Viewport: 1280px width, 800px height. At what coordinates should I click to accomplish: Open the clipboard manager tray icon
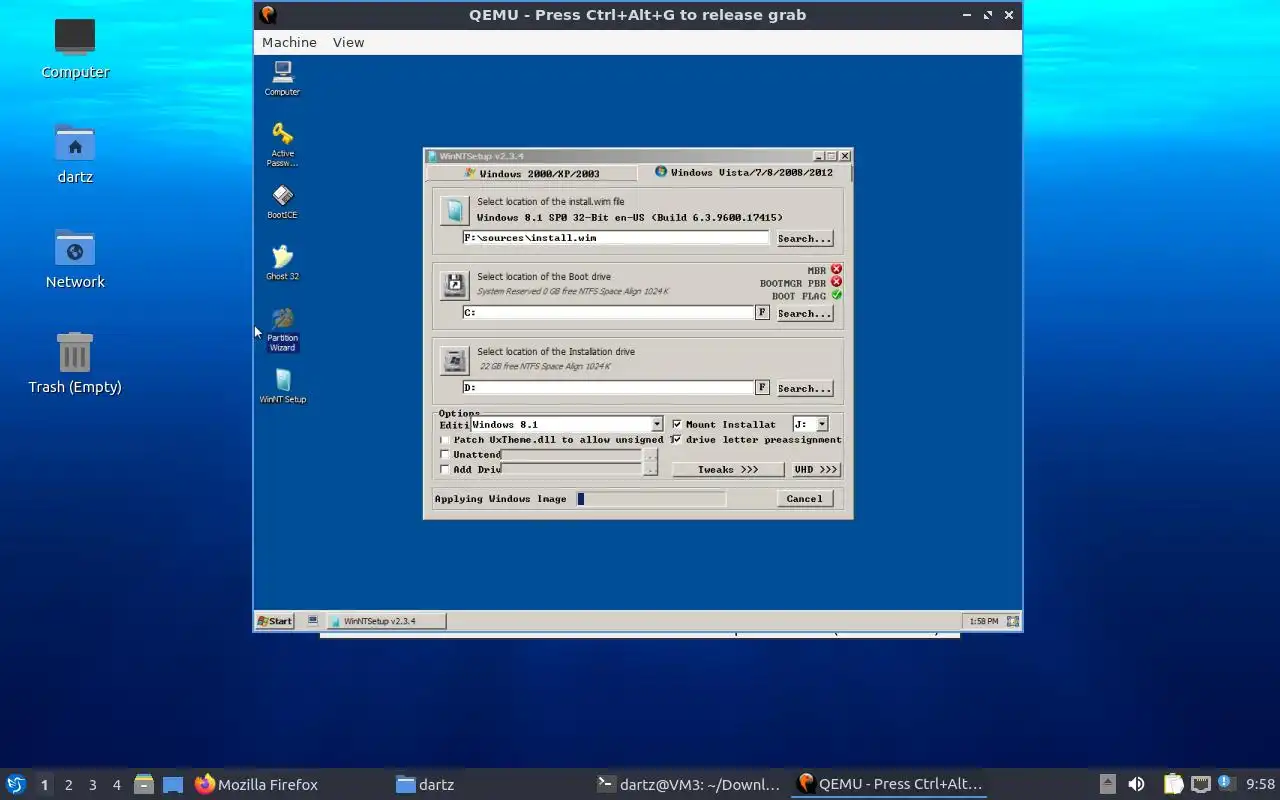pyautogui.click(x=1173, y=784)
